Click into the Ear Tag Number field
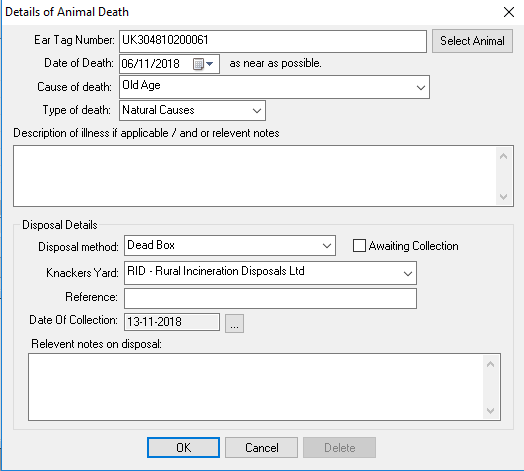The height and width of the screenshot is (471, 524). [273, 41]
